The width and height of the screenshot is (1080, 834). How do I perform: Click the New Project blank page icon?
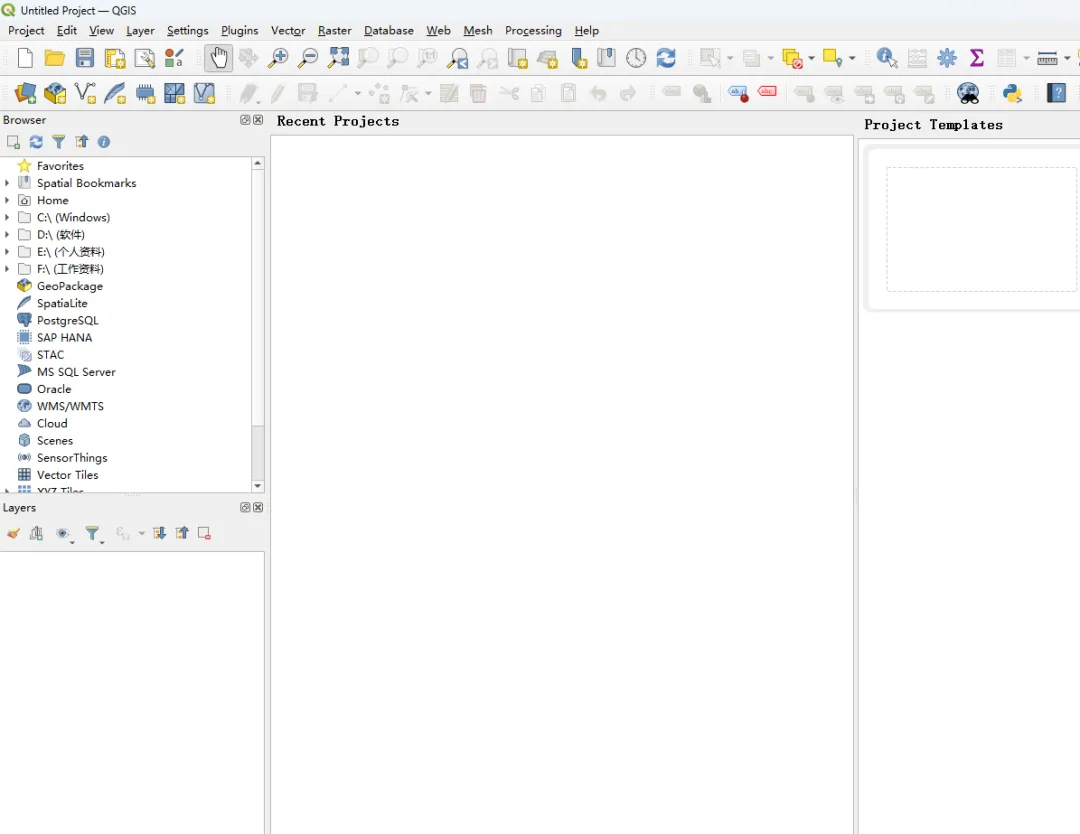click(x=25, y=58)
